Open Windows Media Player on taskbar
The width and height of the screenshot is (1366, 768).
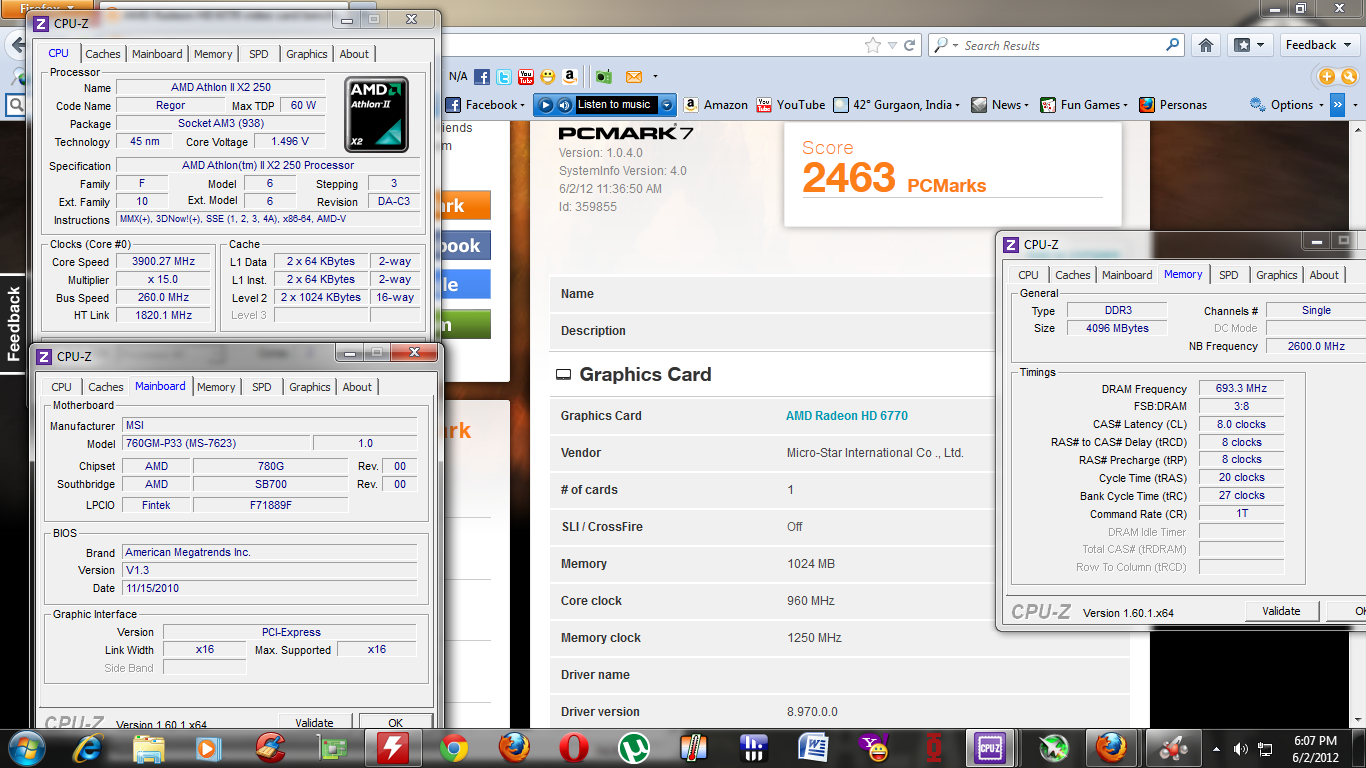pyautogui.click(x=208, y=747)
